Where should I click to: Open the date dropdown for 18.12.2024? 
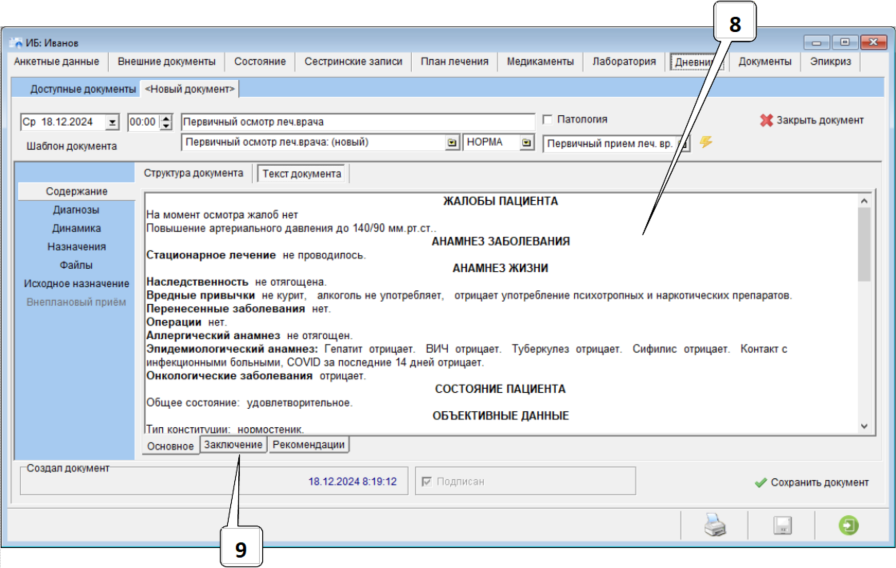click(112, 121)
